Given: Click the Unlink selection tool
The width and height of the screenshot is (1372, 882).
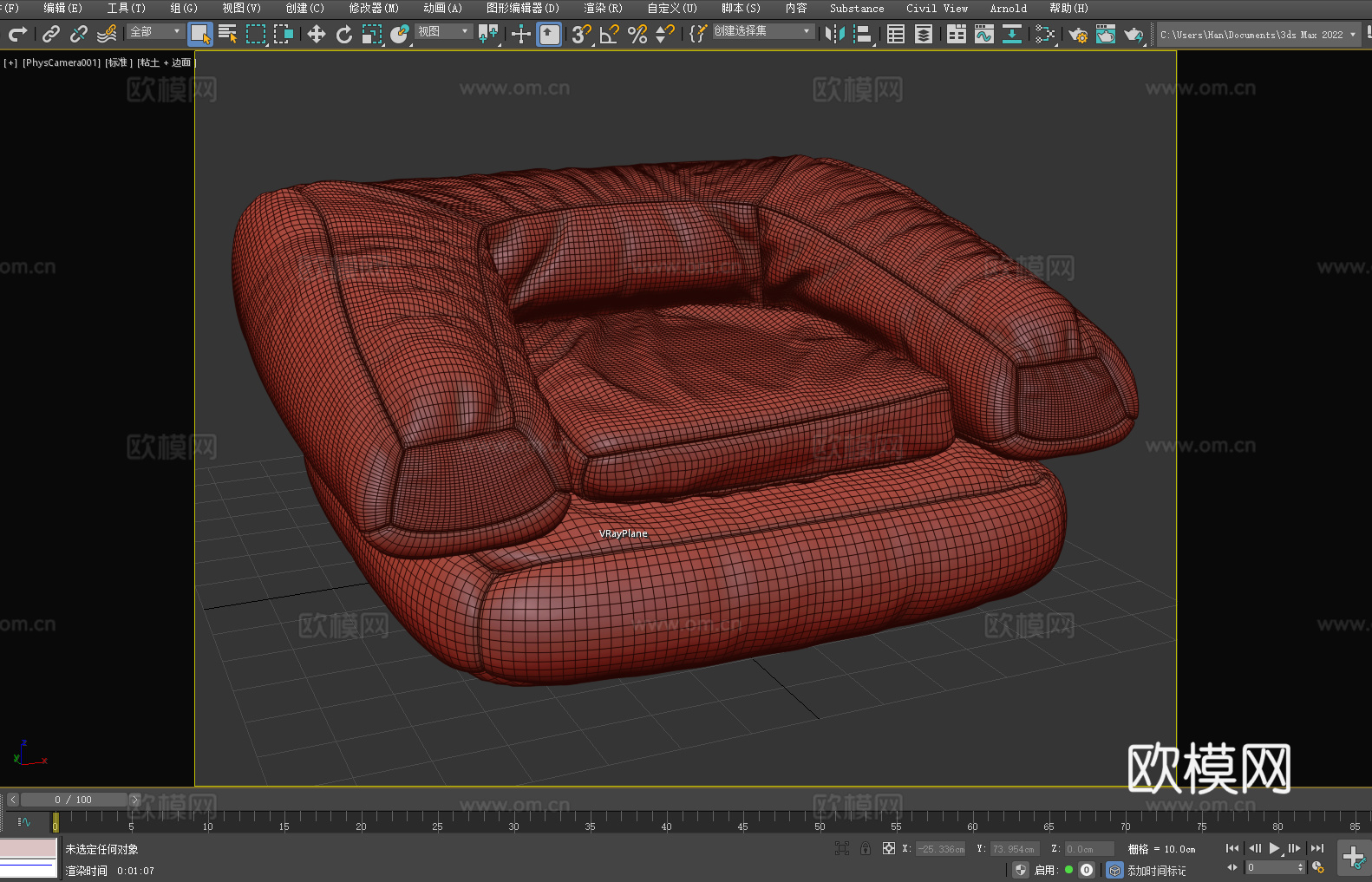Looking at the screenshot, I should click(79, 34).
